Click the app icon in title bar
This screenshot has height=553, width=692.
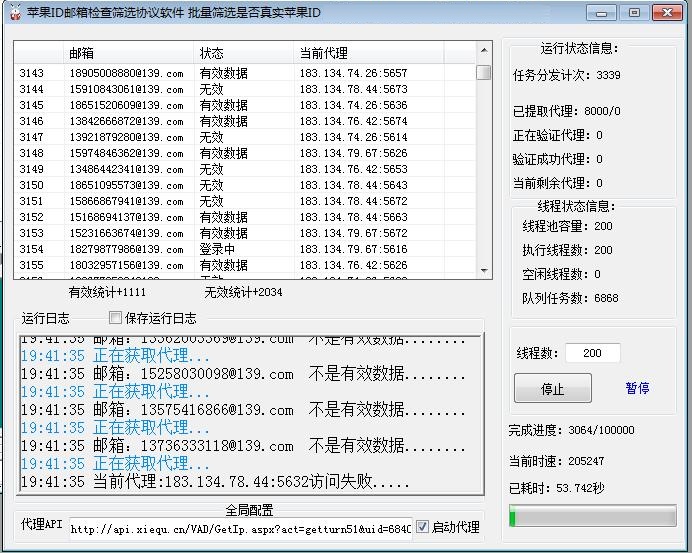pyautogui.click(x=12, y=13)
